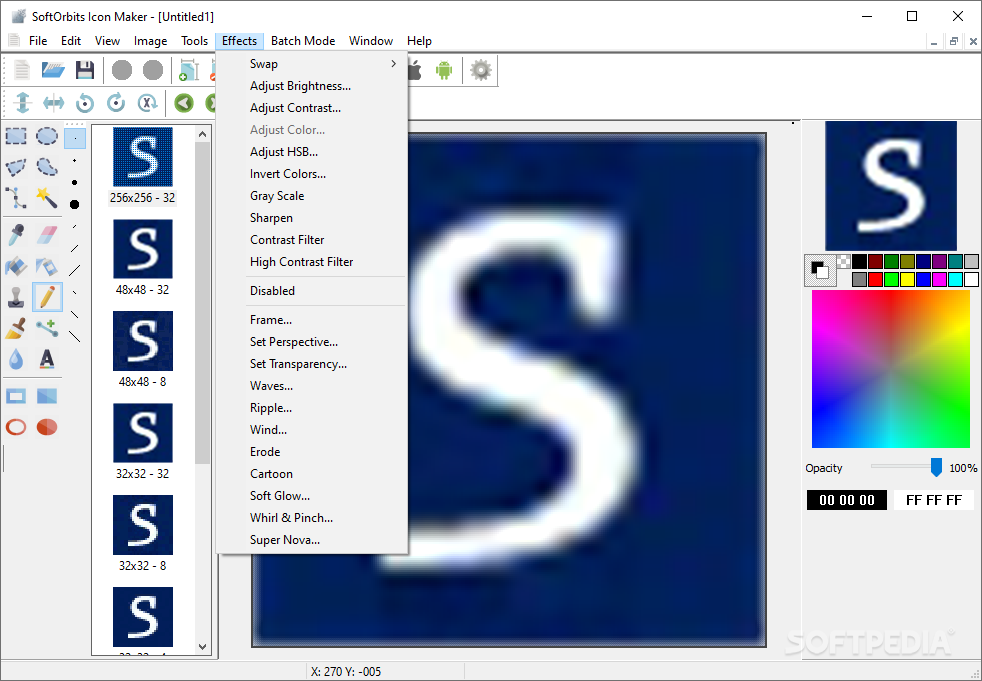This screenshot has height=681, width=982.
Task: Choose the Soft Glow effect
Action: 312,496
